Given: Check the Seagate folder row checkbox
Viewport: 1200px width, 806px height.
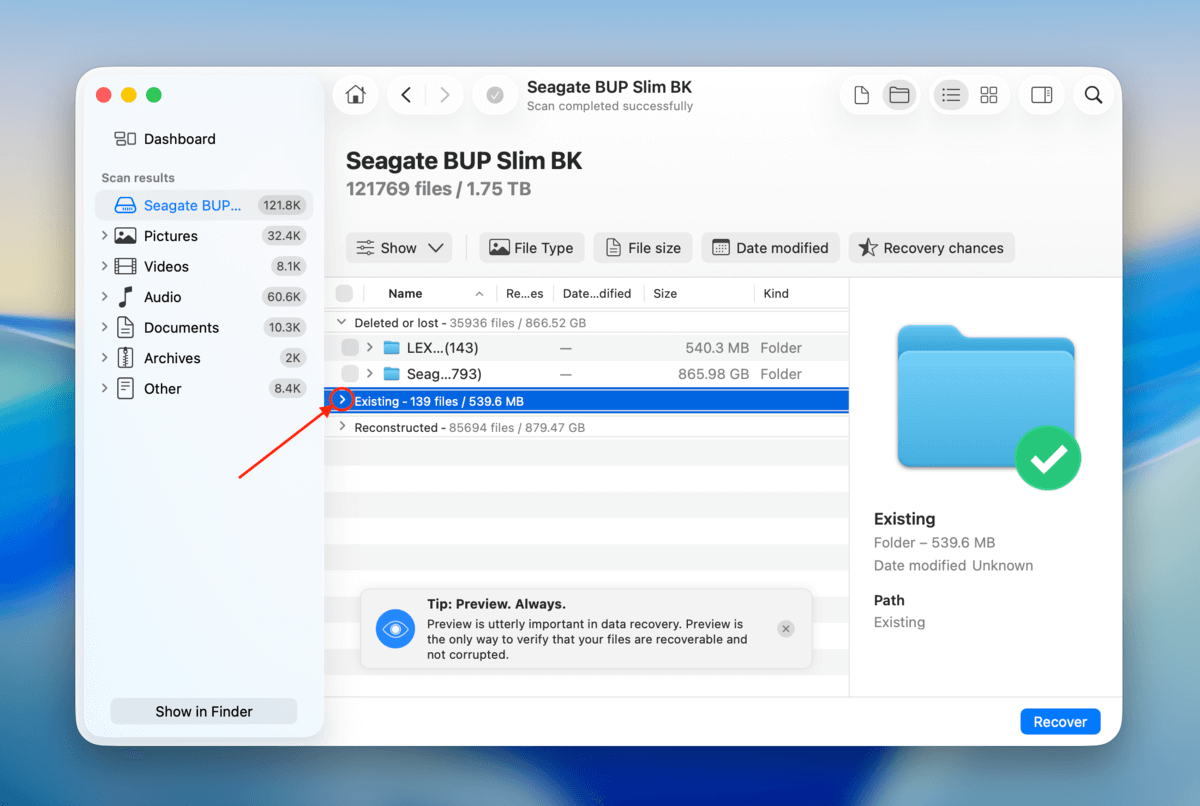Looking at the screenshot, I should pos(350,374).
